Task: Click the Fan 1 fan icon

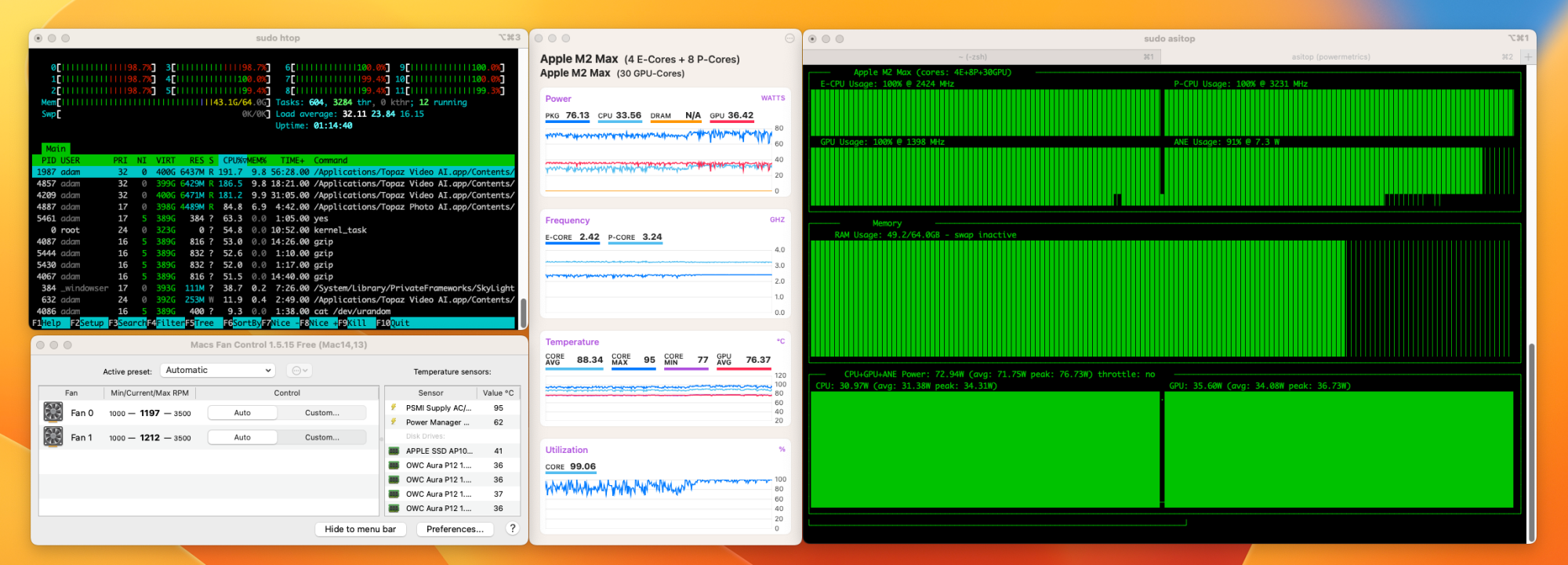Action: pos(53,436)
